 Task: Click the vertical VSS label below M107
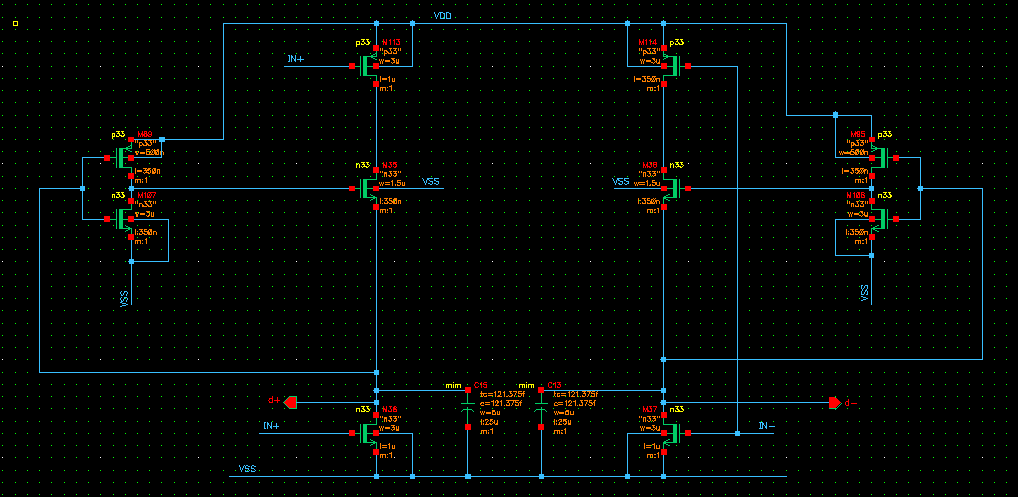click(125, 297)
